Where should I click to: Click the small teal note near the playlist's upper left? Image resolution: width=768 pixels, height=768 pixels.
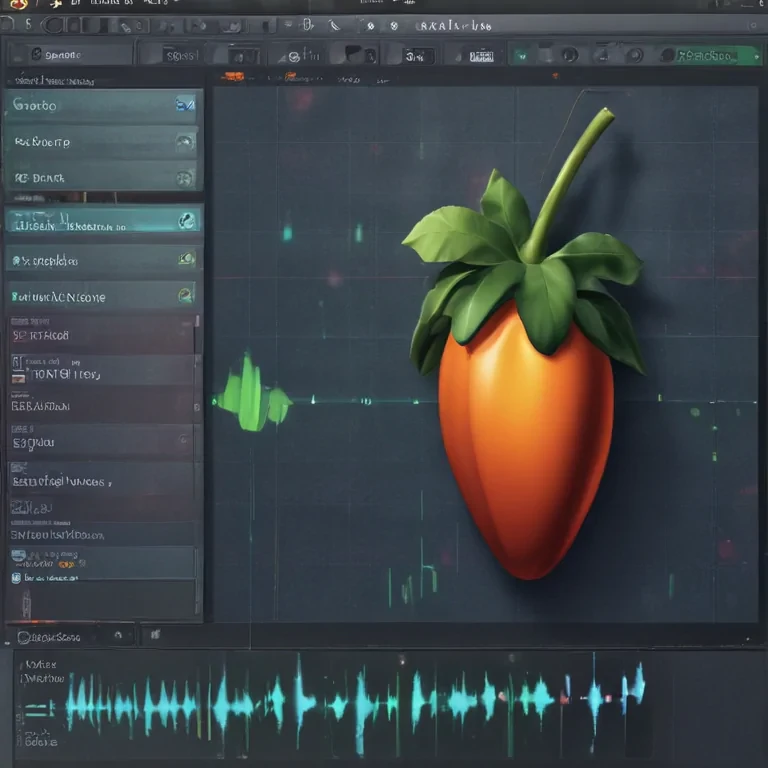[x=288, y=232]
